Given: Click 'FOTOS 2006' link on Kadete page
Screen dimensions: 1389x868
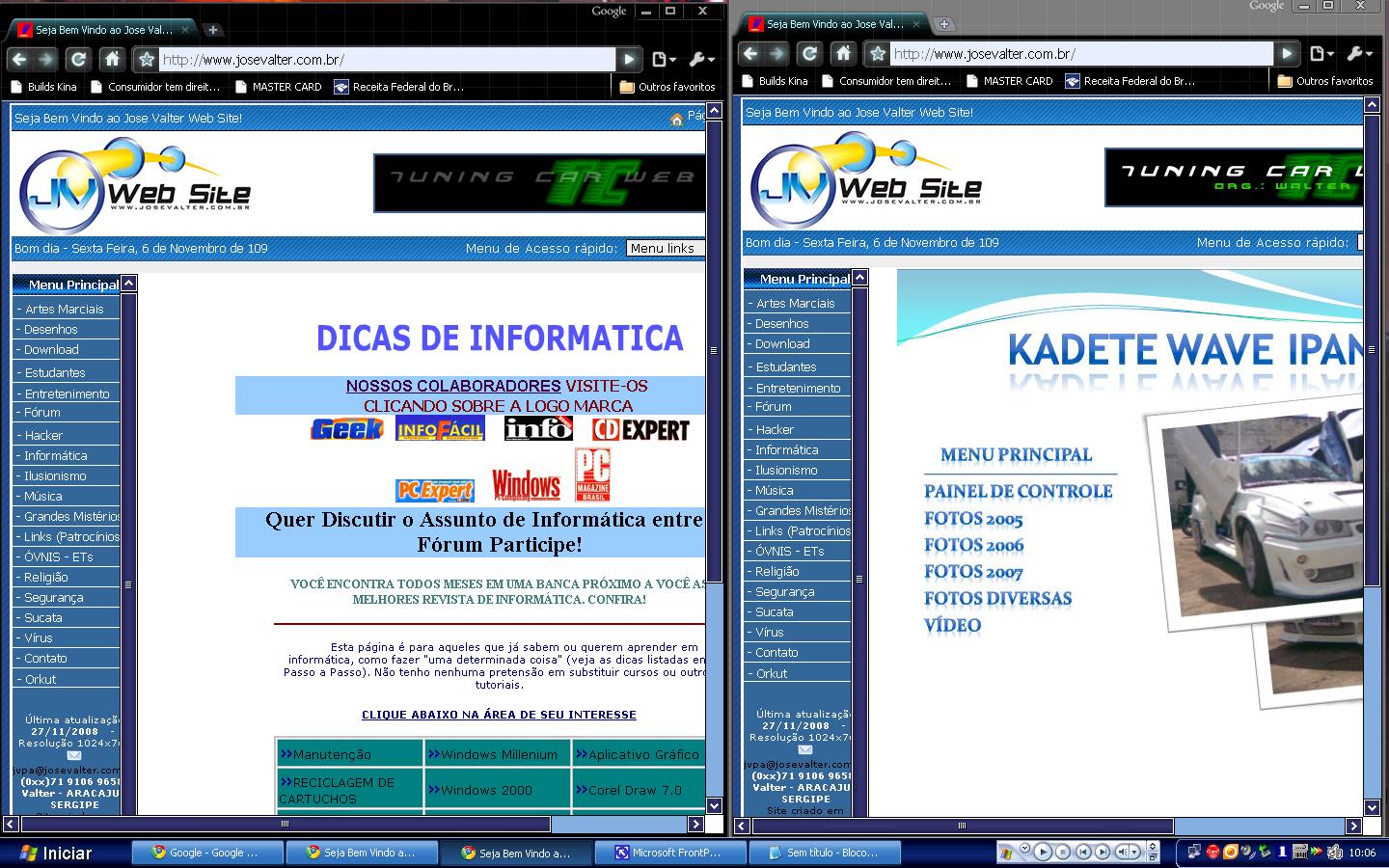Looking at the screenshot, I should [x=973, y=546].
